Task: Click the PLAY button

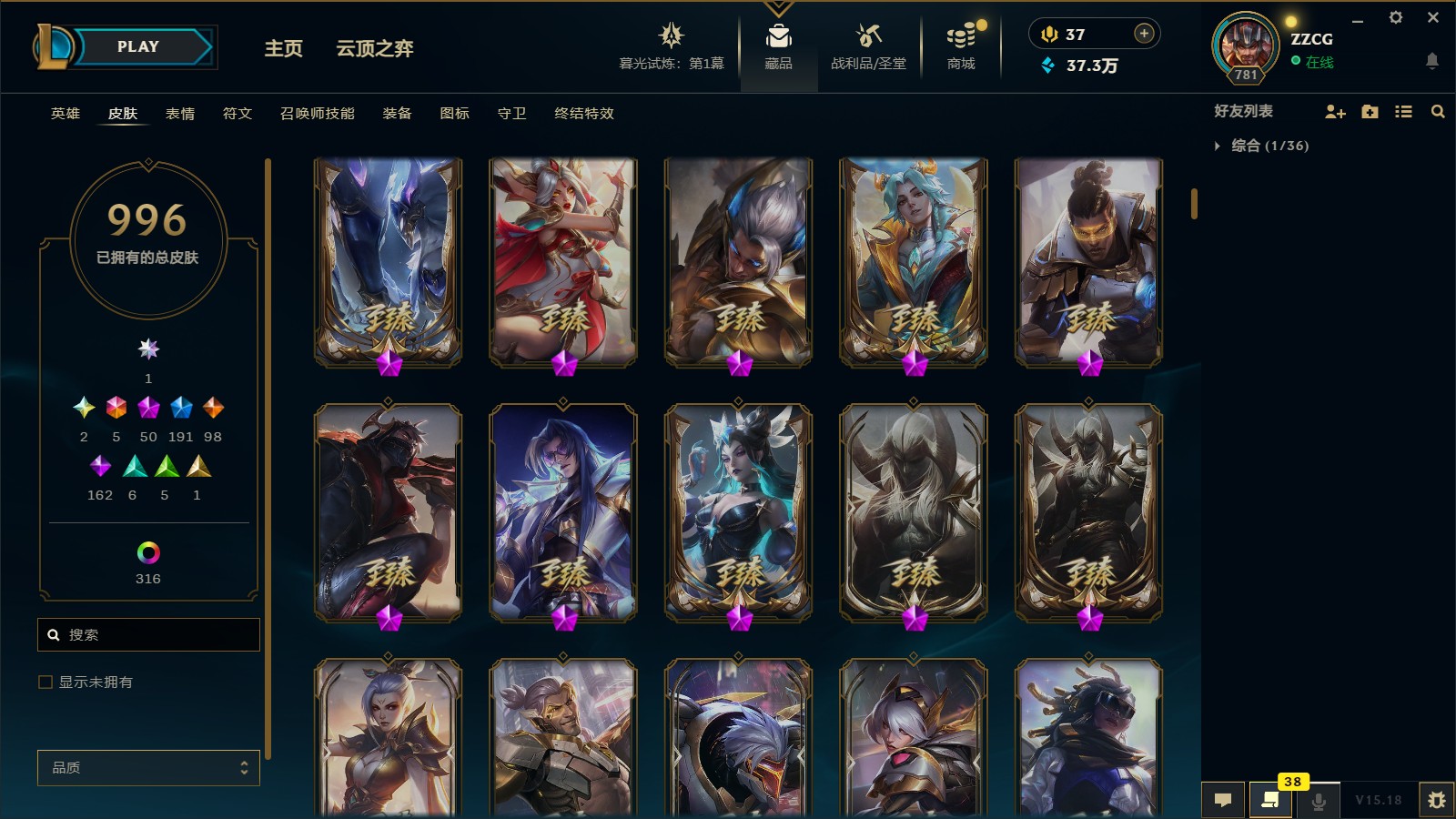Action: point(138,46)
